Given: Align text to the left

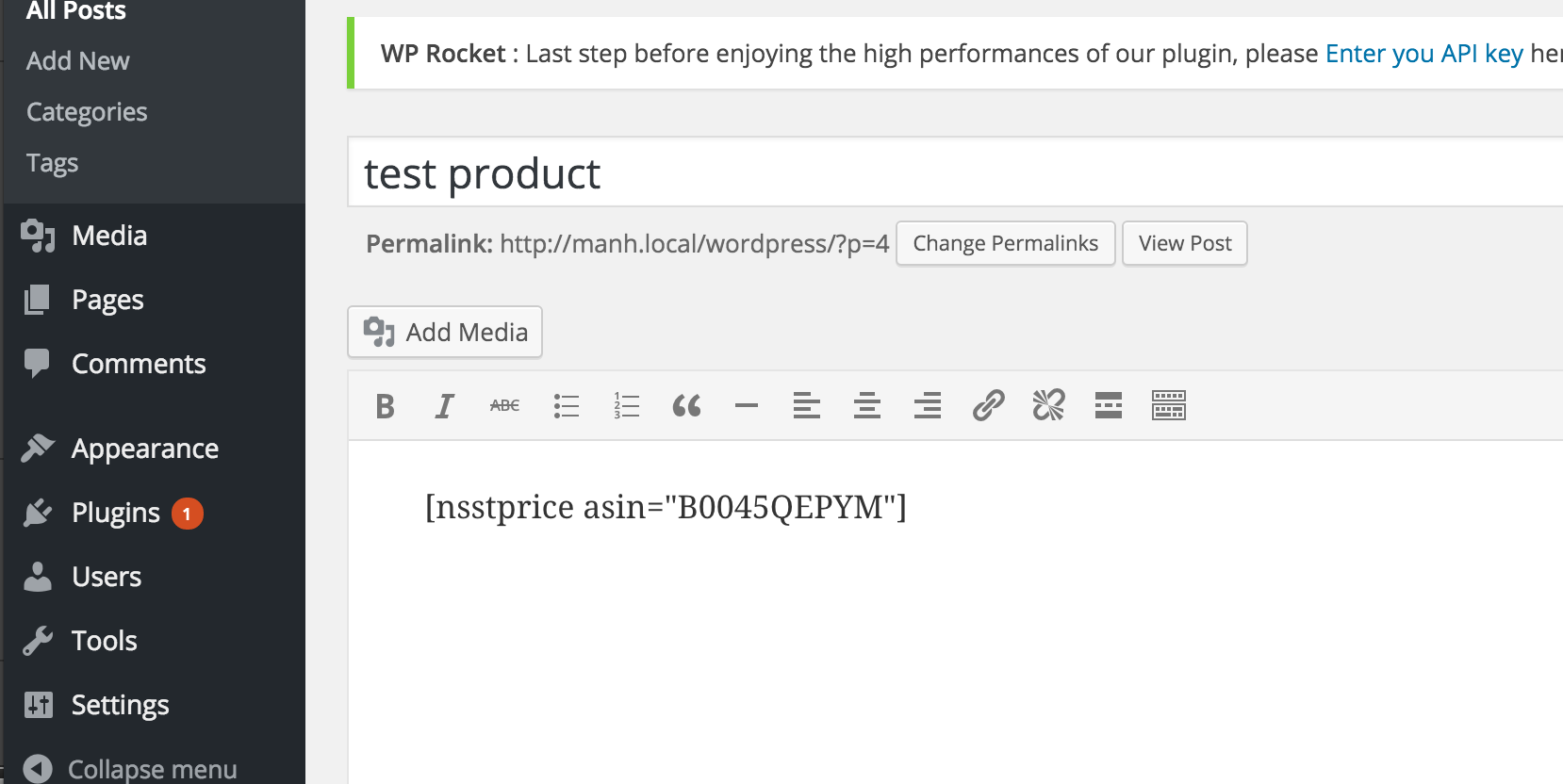Looking at the screenshot, I should pos(807,406).
